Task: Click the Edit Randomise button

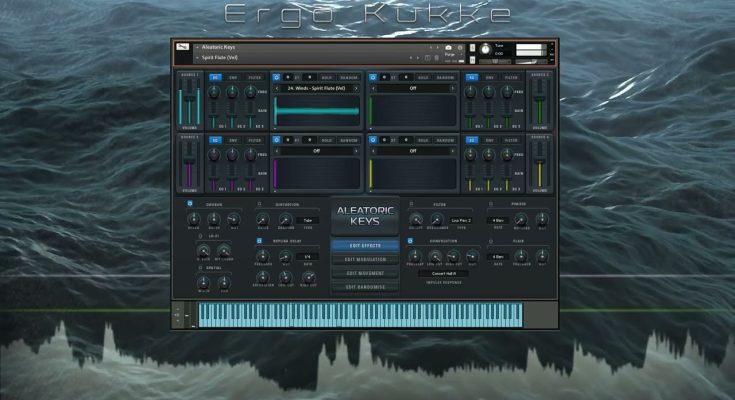Action: click(365, 287)
